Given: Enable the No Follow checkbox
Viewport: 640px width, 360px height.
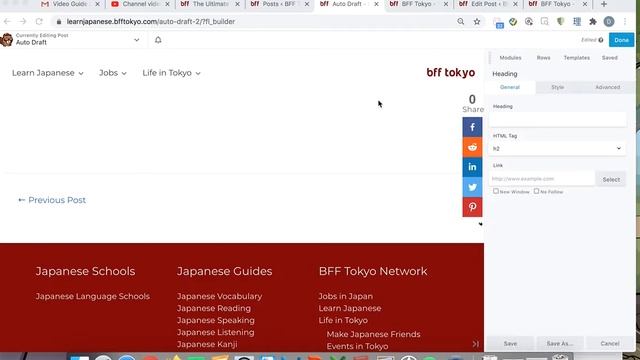Looking at the screenshot, I should [x=536, y=191].
